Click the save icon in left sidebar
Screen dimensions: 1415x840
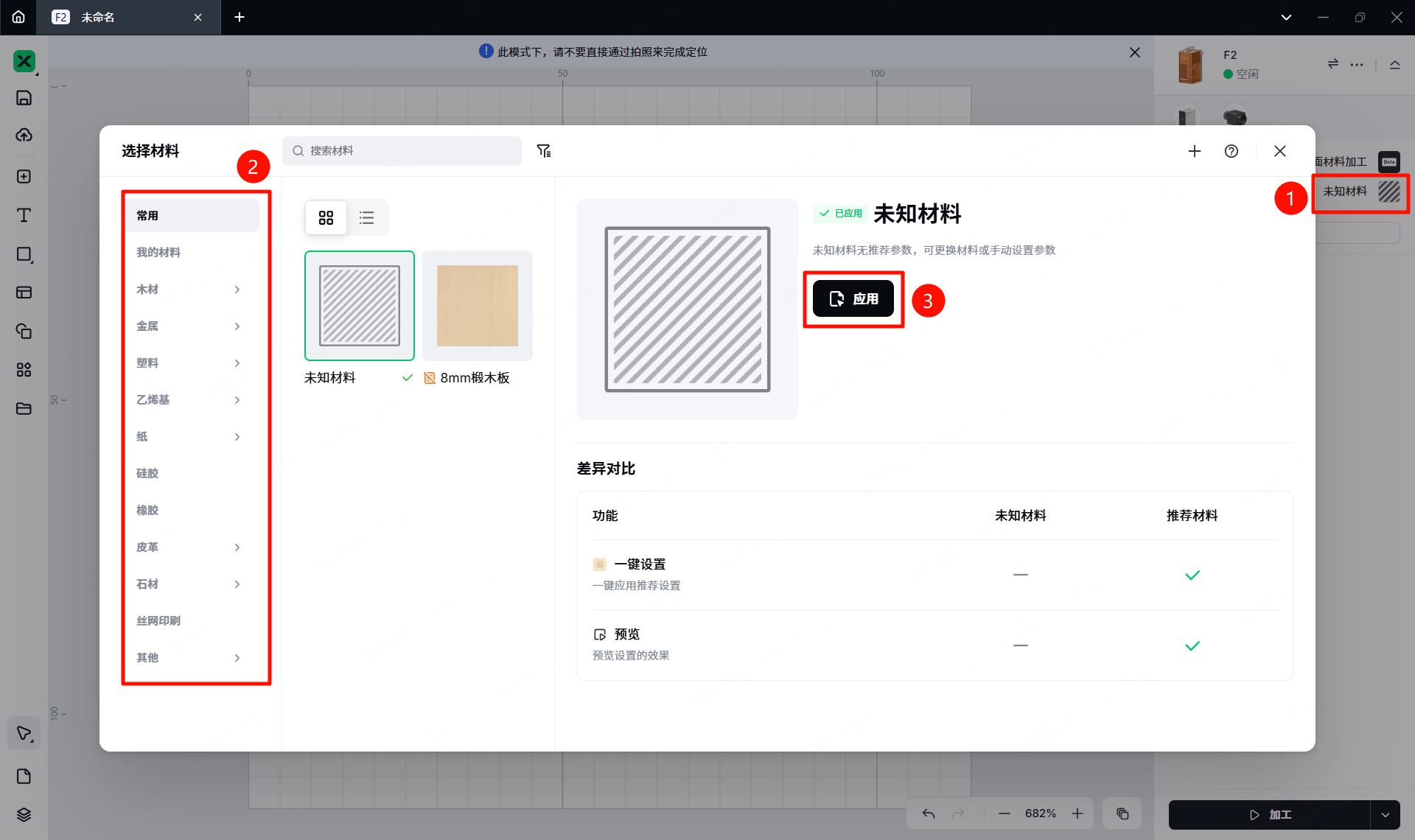(24, 98)
